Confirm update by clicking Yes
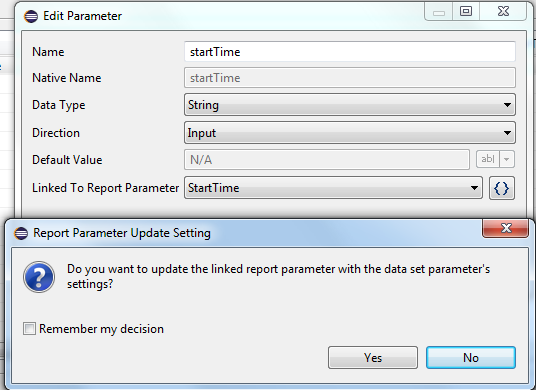This screenshot has width=536, height=390. pyautogui.click(x=373, y=358)
